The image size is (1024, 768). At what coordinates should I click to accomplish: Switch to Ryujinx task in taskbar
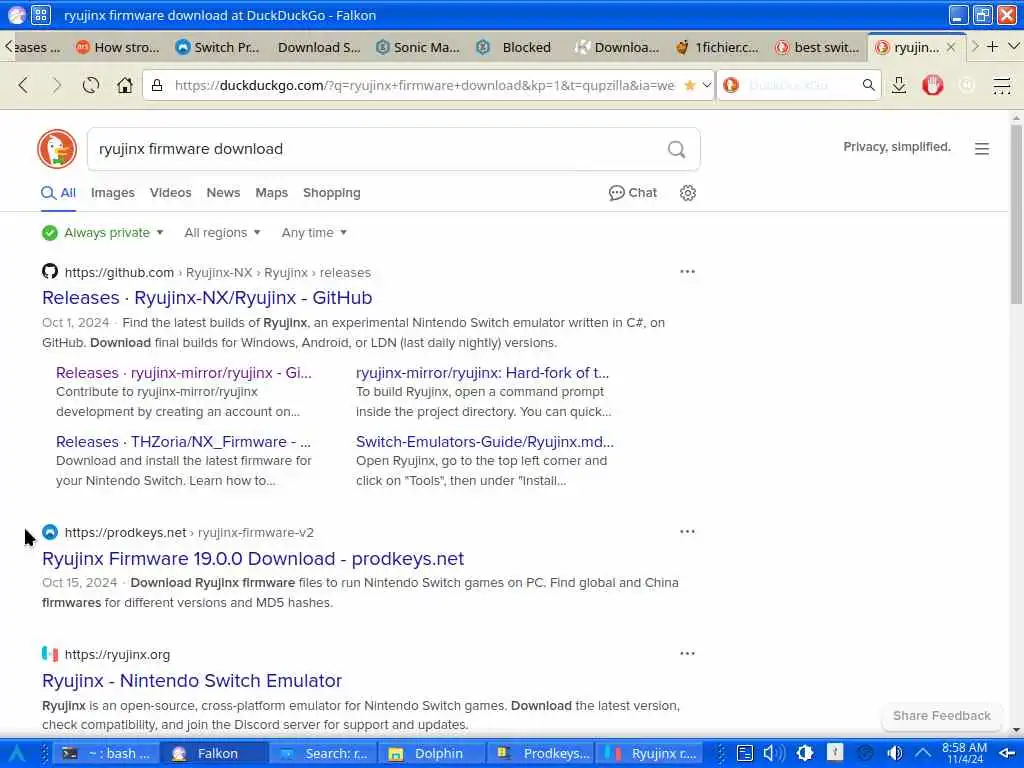pos(650,754)
